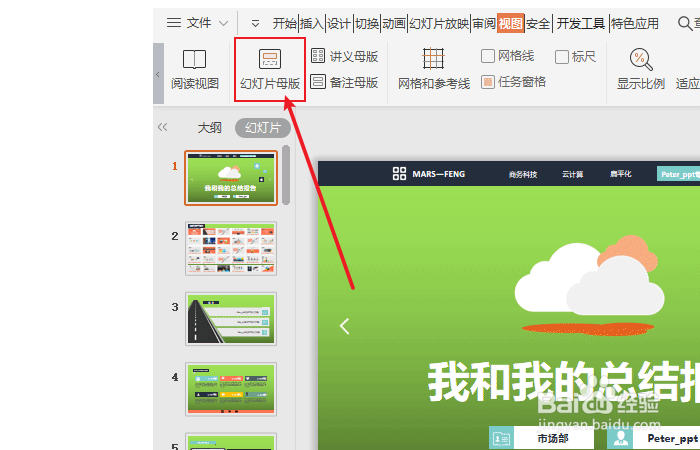The image size is (700, 450).
Task: Click the 扁平化 text on slide
Action: pyautogui.click(x=621, y=174)
